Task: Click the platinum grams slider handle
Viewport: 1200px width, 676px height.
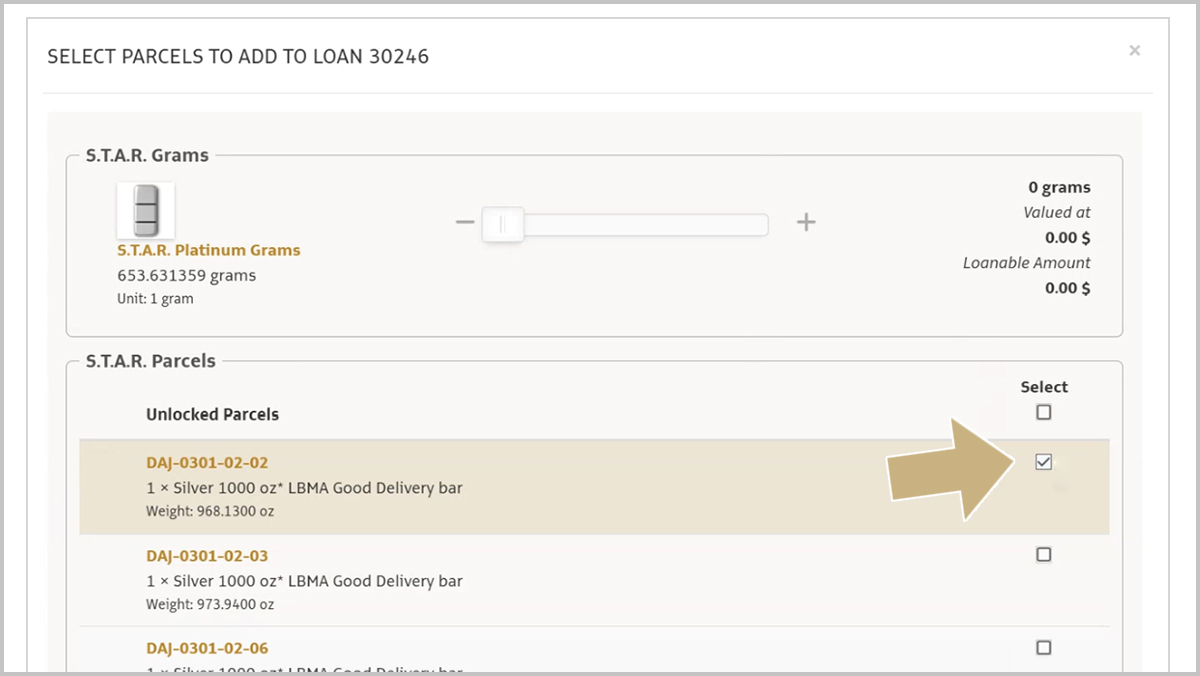Action: (503, 224)
